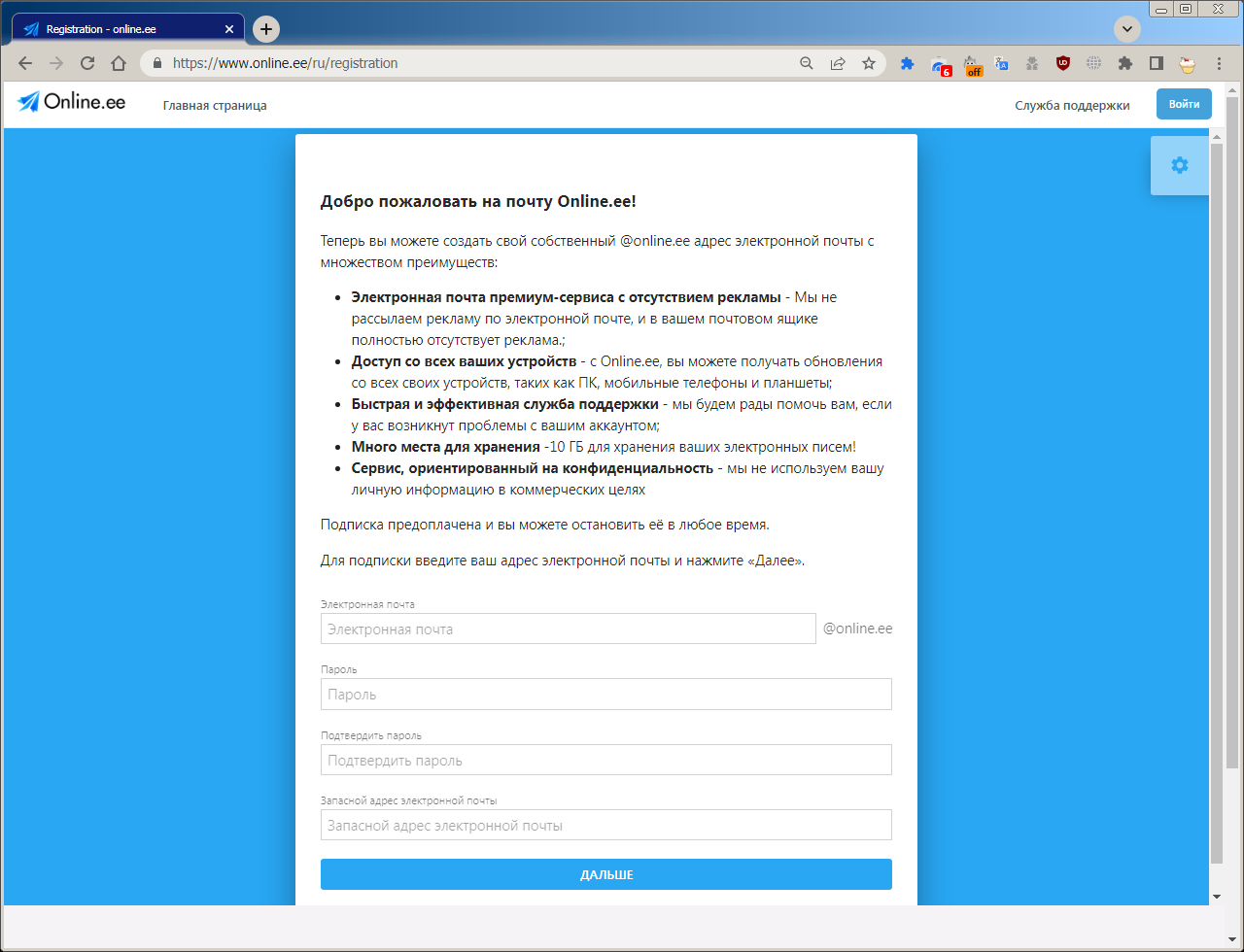Open the Google Translate extension
Image resolution: width=1244 pixels, height=952 pixels.
tap(1001, 63)
